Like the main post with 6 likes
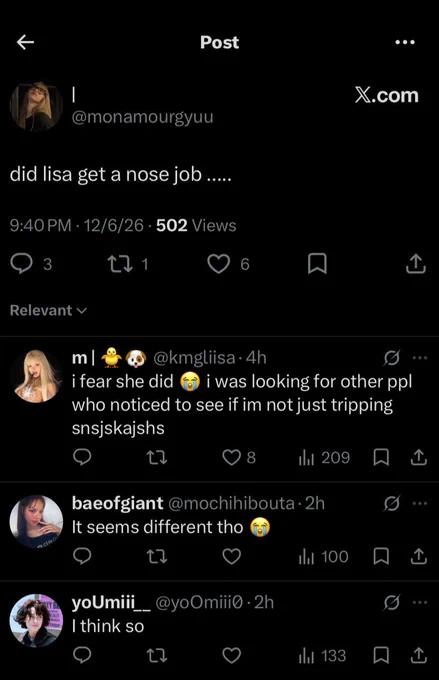This screenshot has height=680, width=439. pos(219,264)
